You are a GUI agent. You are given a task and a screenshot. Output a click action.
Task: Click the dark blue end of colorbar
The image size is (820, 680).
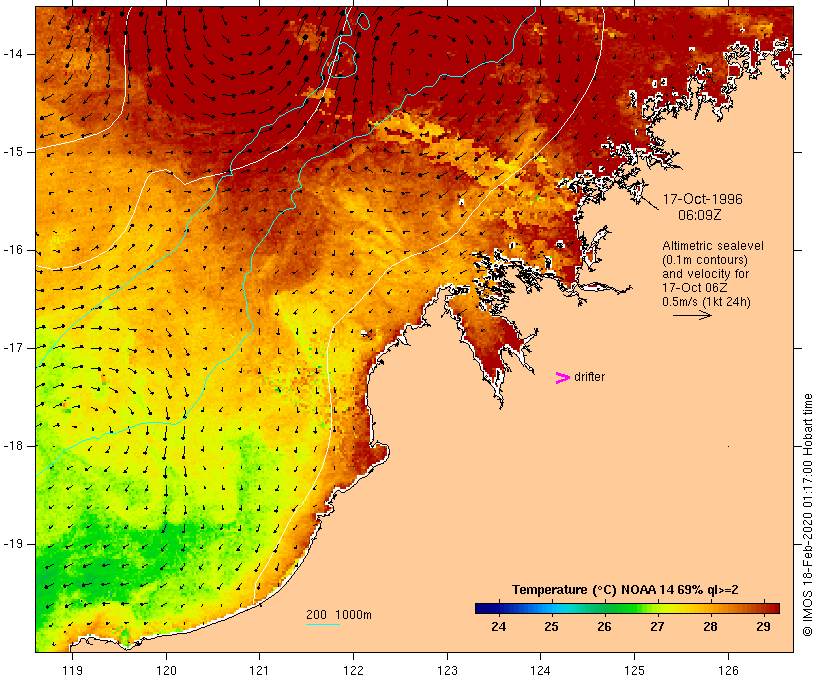coord(482,608)
